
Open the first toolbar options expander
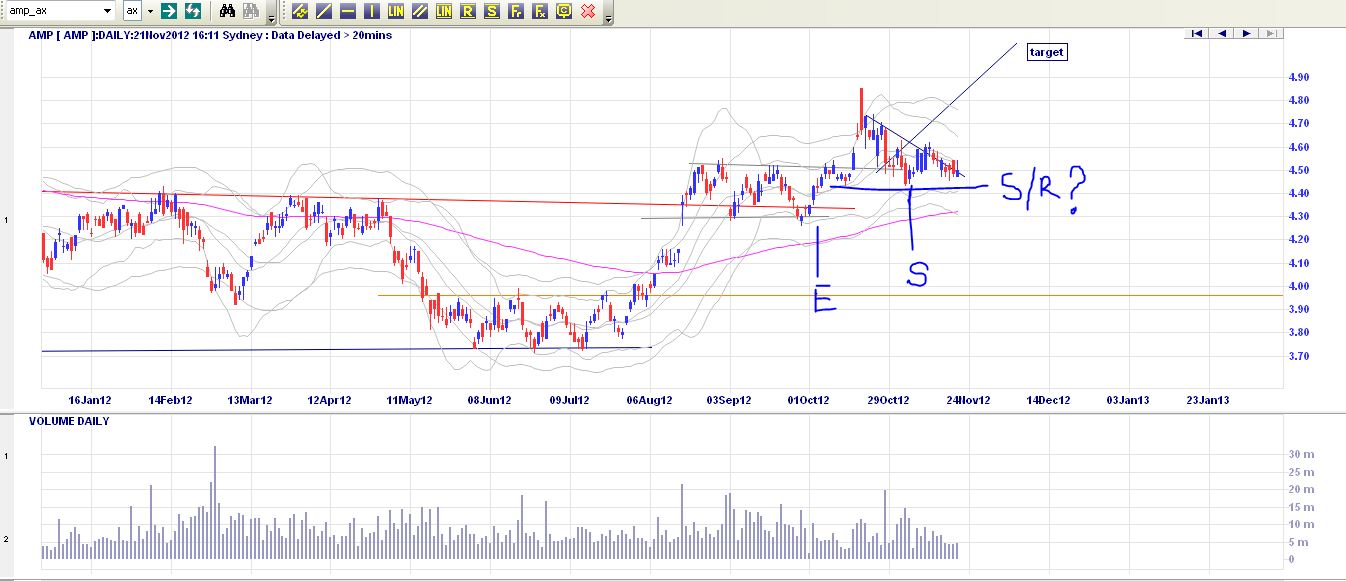tap(271, 12)
